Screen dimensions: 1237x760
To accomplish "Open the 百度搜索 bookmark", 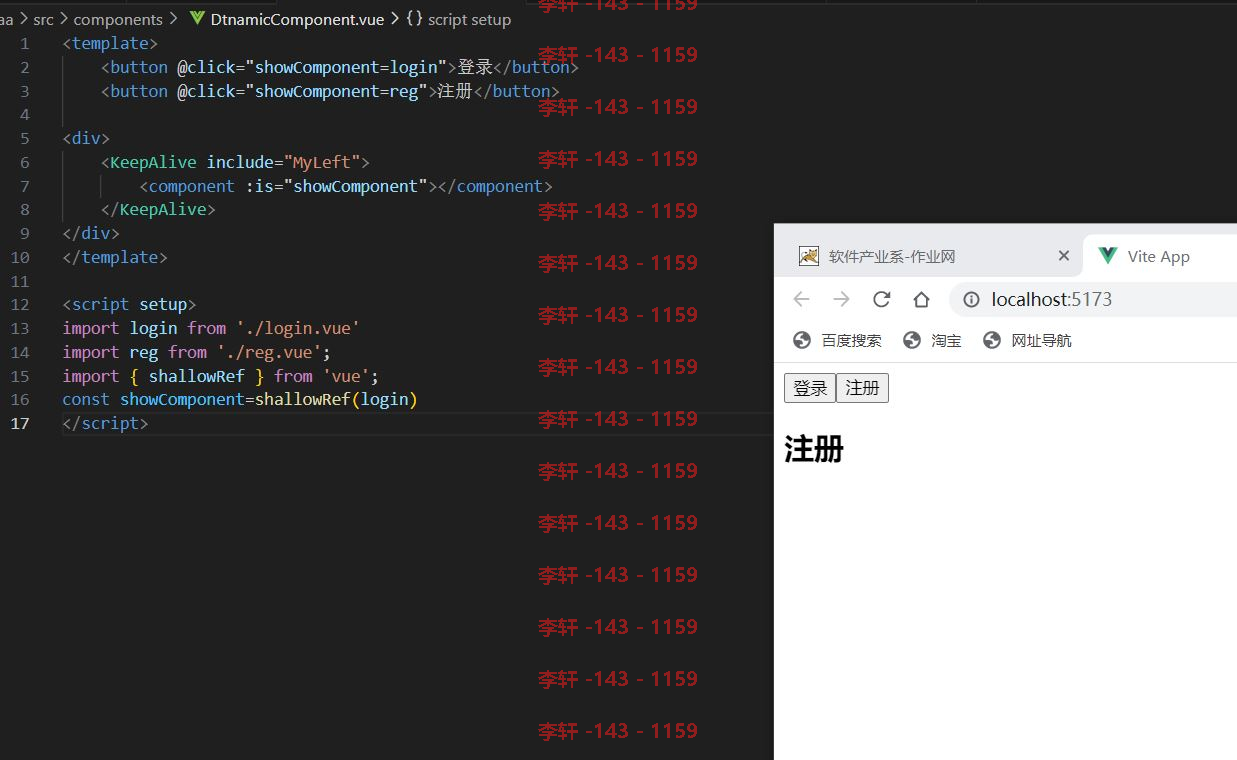I will tap(838, 340).
